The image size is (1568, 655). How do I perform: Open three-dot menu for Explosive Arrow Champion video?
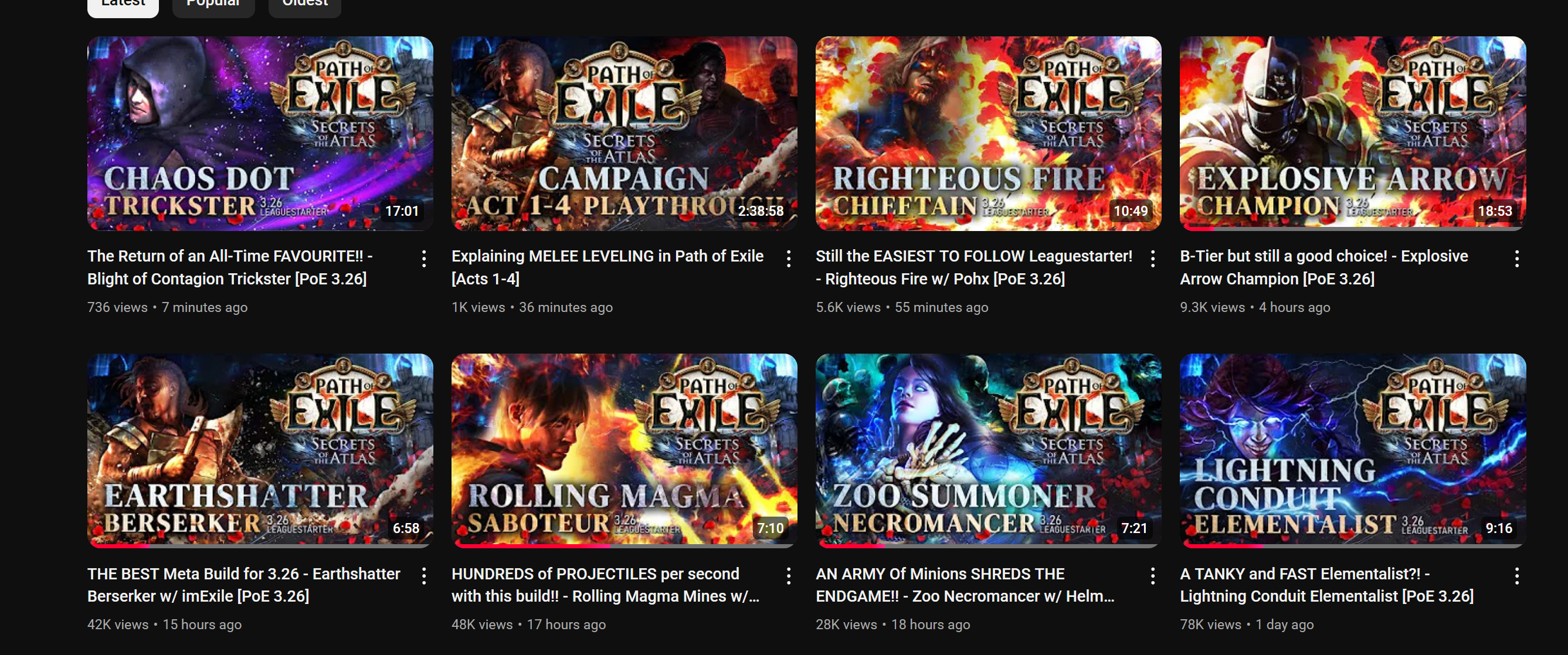point(1516,259)
